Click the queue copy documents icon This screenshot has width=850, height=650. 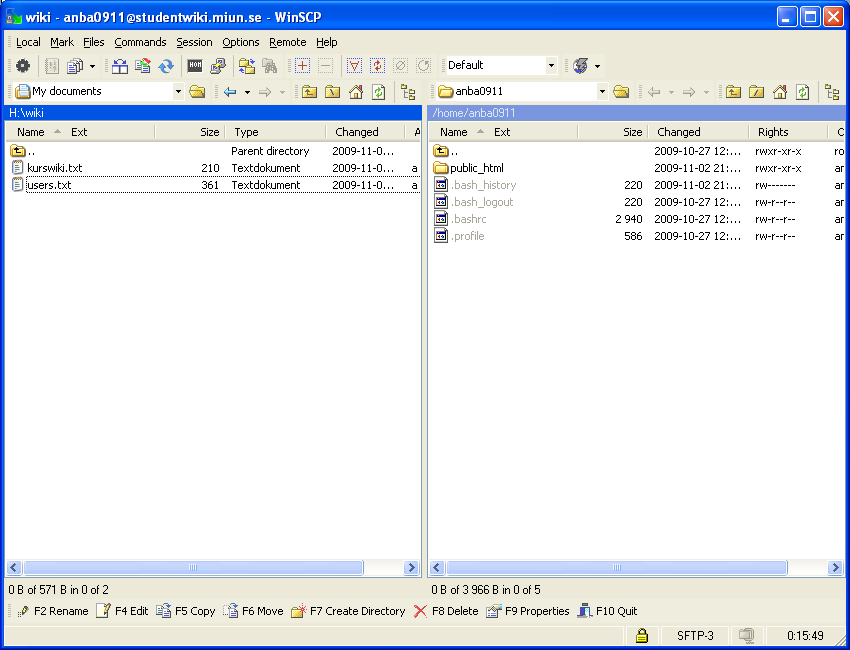click(75, 66)
